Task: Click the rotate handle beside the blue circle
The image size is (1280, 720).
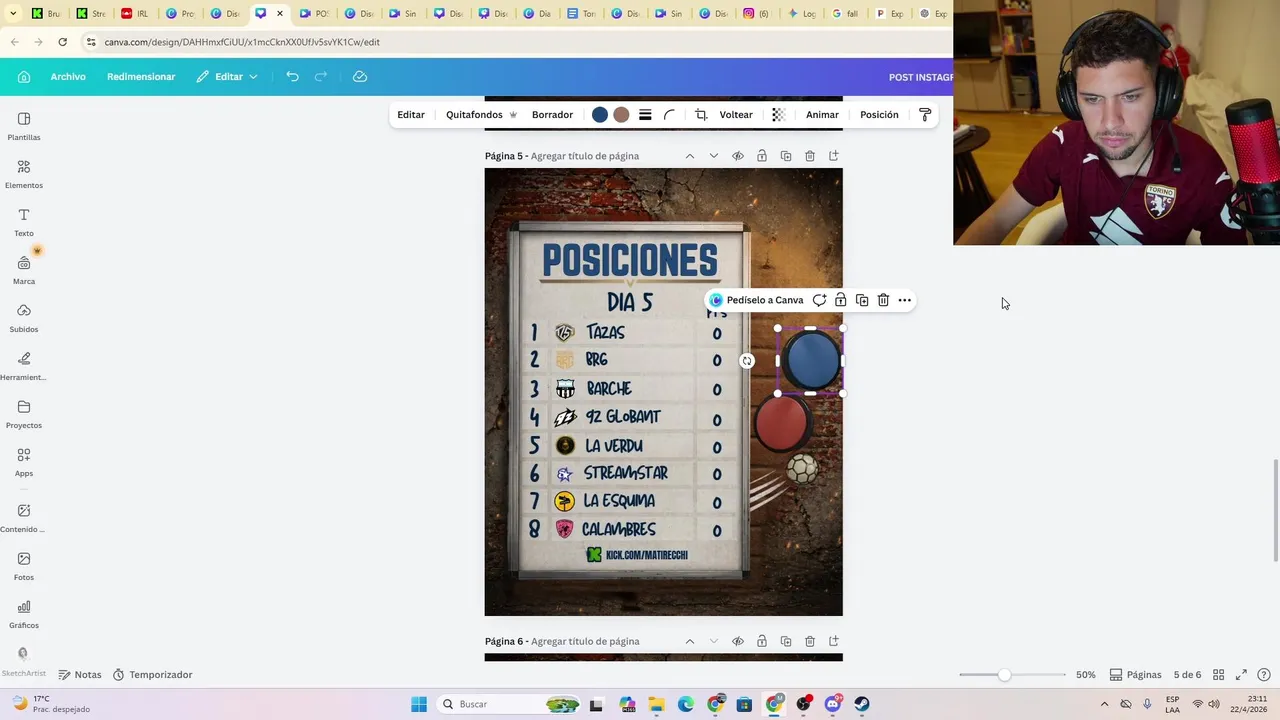Action: [x=747, y=361]
